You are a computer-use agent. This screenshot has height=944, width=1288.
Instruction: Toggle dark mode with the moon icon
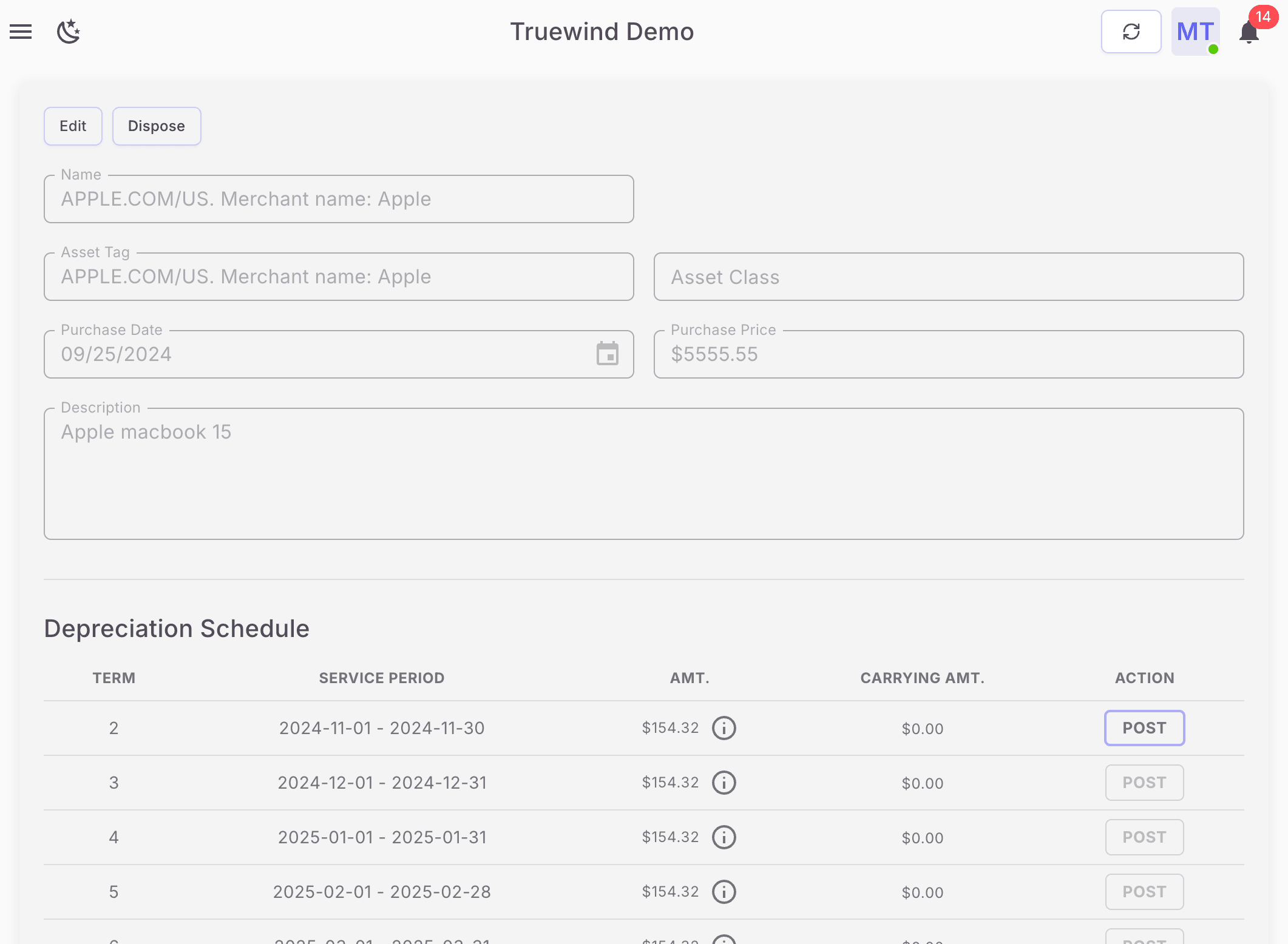point(68,32)
